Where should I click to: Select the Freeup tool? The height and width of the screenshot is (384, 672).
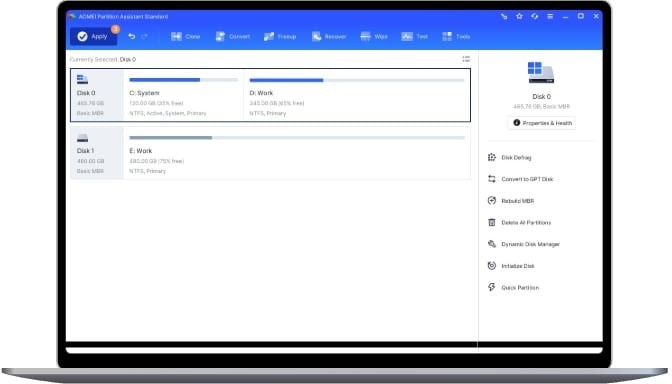click(x=280, y=36)
